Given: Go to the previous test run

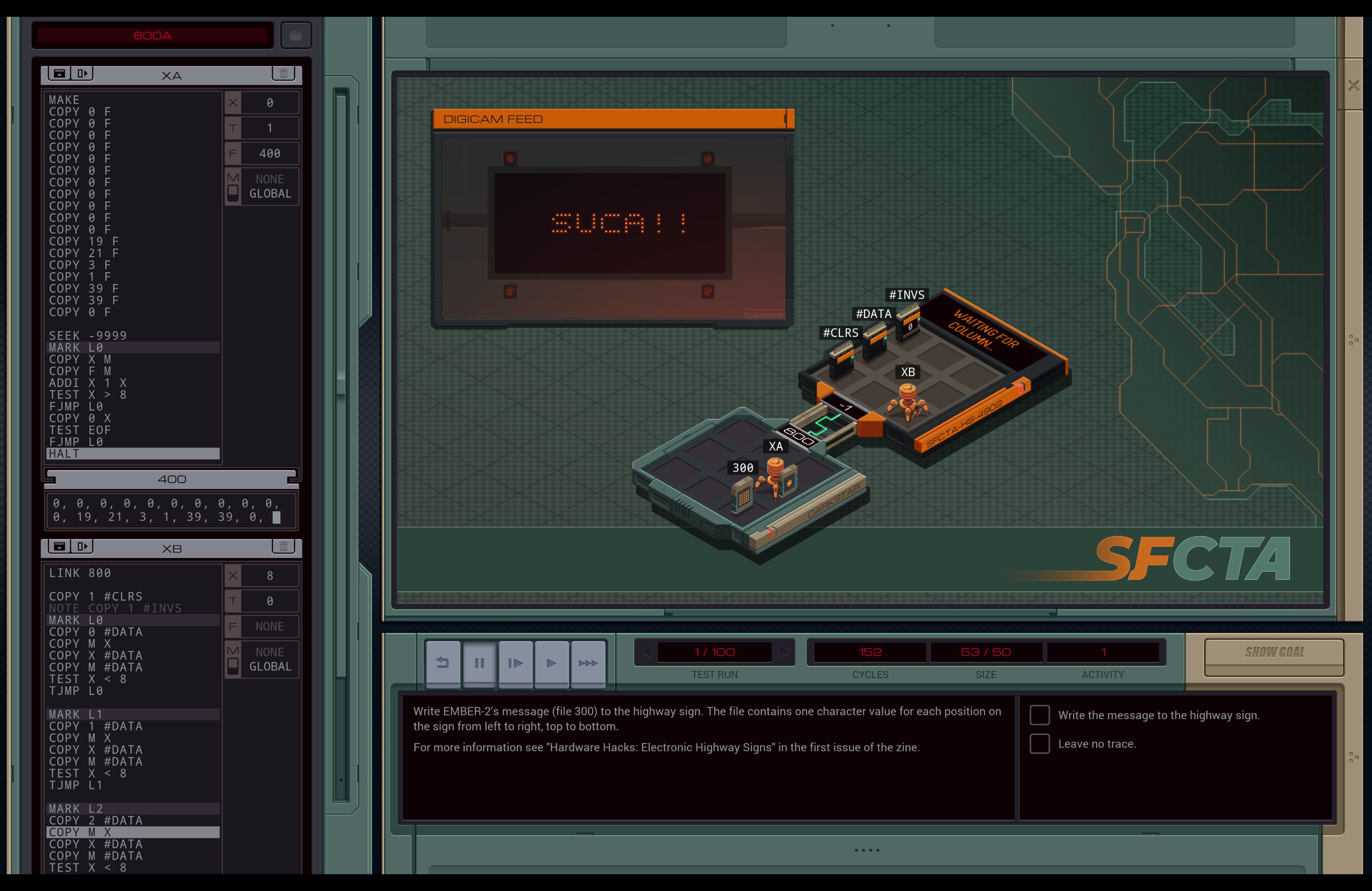Looking at the screenshot, I should [646, 652].
